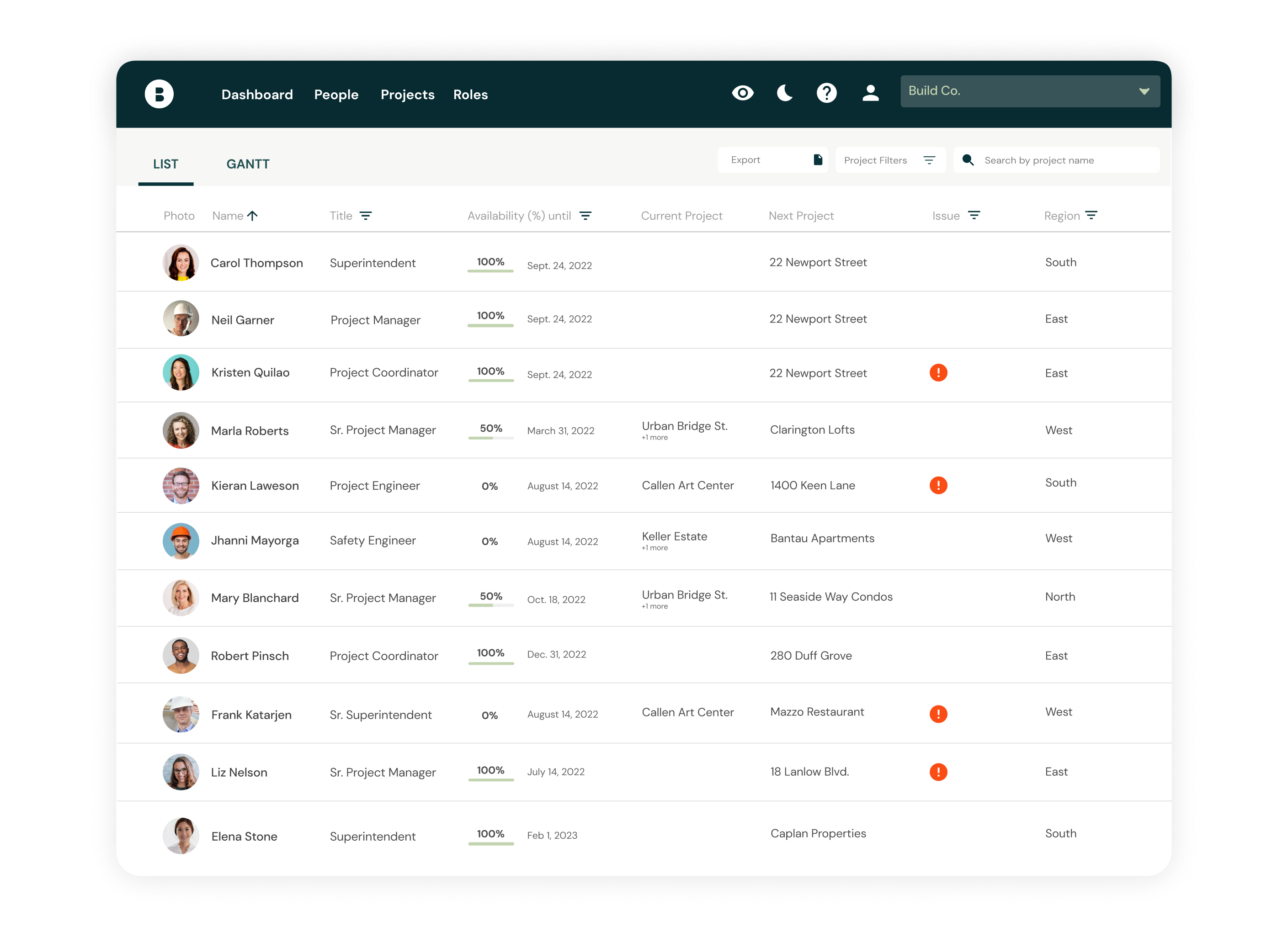This screenshot has height=938, width=1288.
Task: Open the "+1 more" link under Keller Estate
Action: pos(655,548)
